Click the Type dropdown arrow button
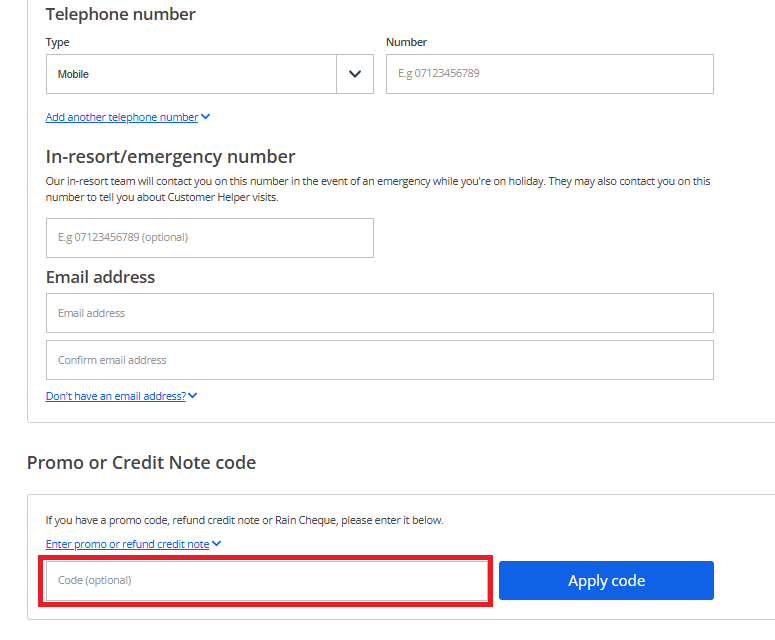This screenshot has height=640, width=775. [354, 74]
